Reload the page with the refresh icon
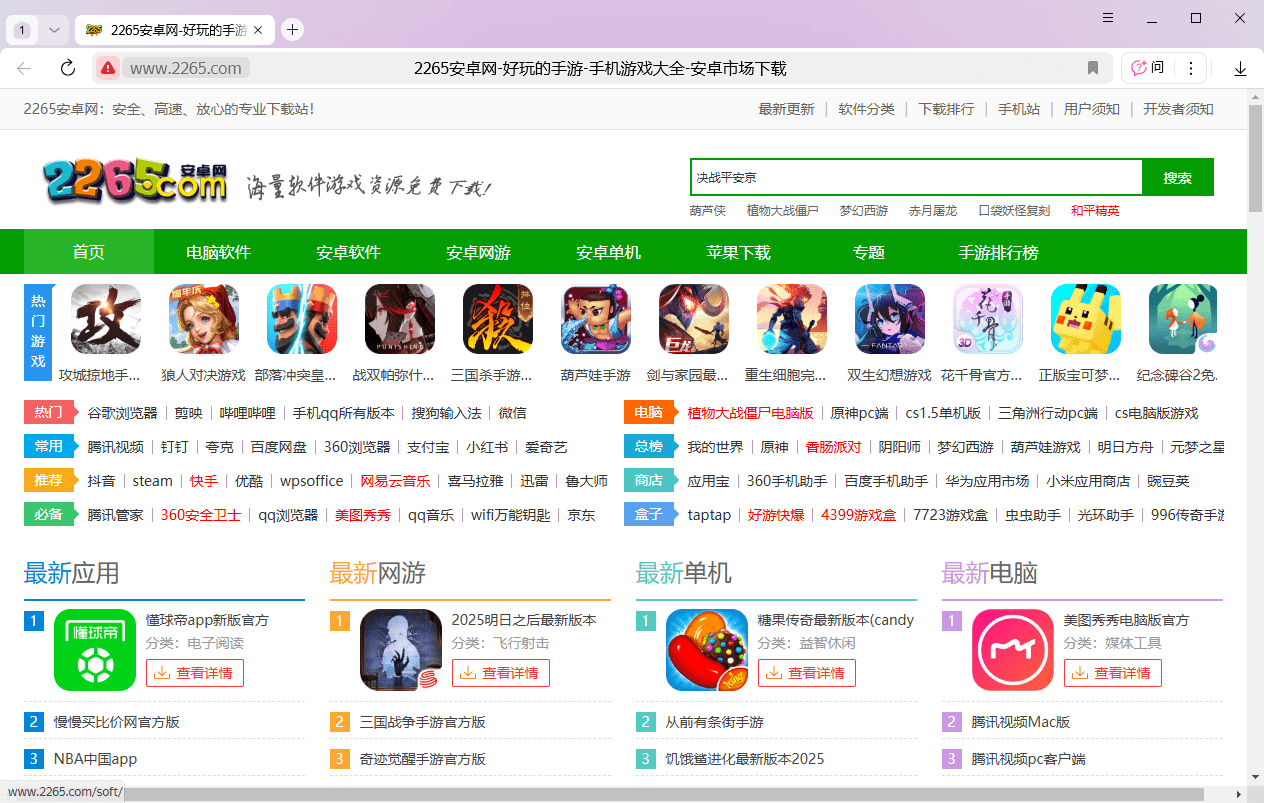The image size is (1264, 803). tap(67, 68)
